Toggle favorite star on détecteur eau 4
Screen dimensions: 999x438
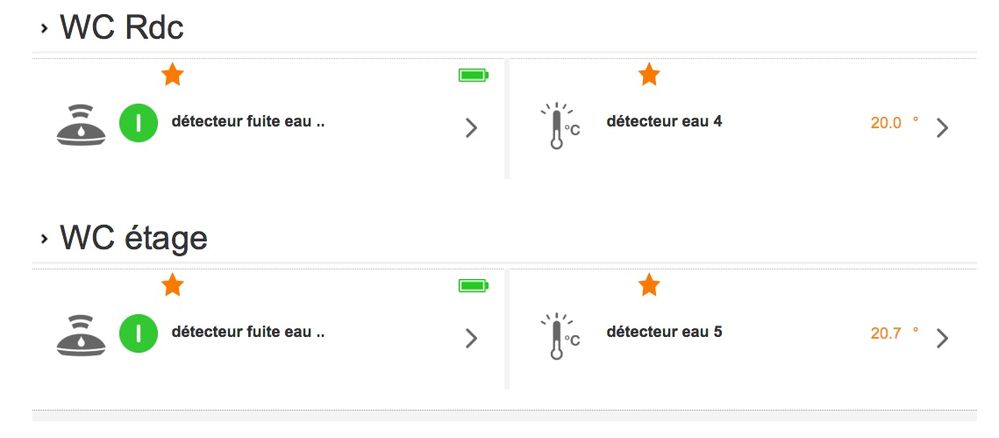click(x=649, y=74)
